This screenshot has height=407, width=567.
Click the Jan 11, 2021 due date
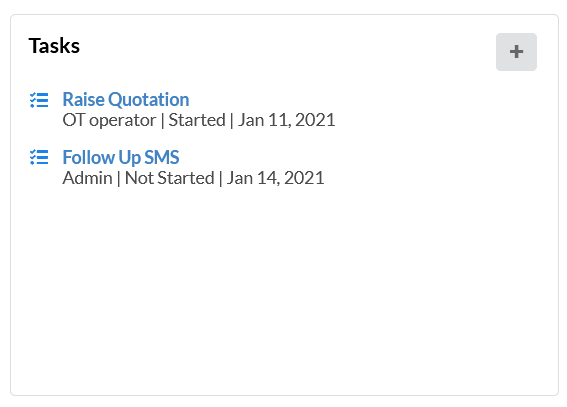(x=286, y=120)
